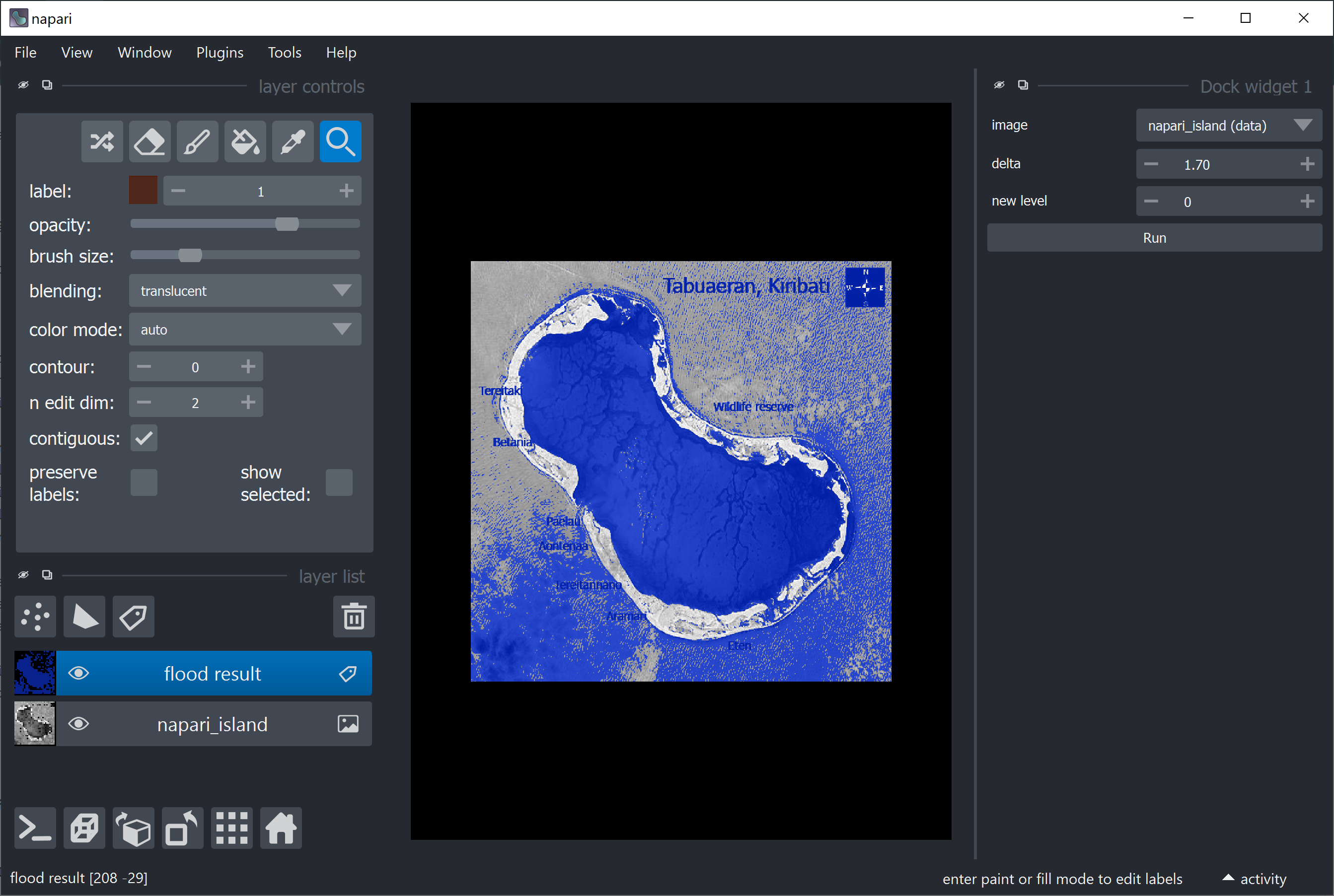Float Dock widget 1 panel
1334x896 pixels.
click(x=1023, y=85)
